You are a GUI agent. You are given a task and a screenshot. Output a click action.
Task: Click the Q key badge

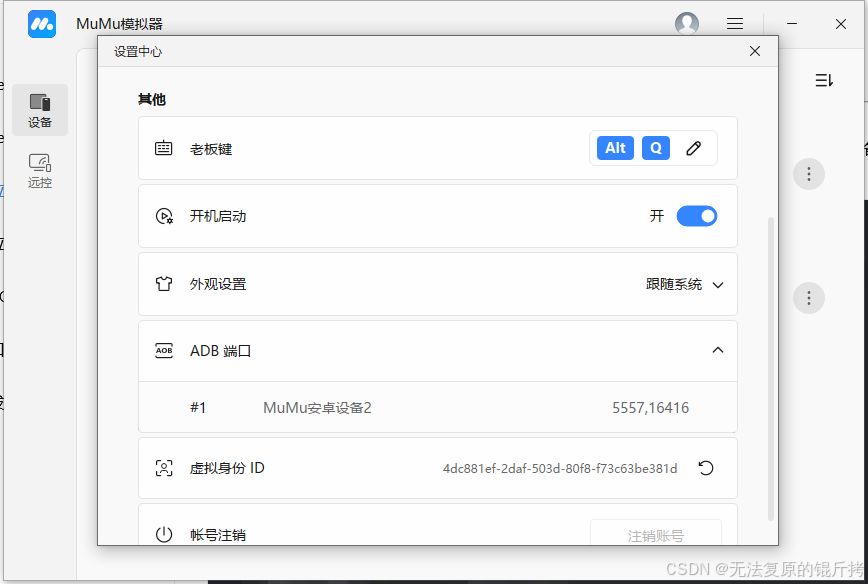tap(655, 148)
